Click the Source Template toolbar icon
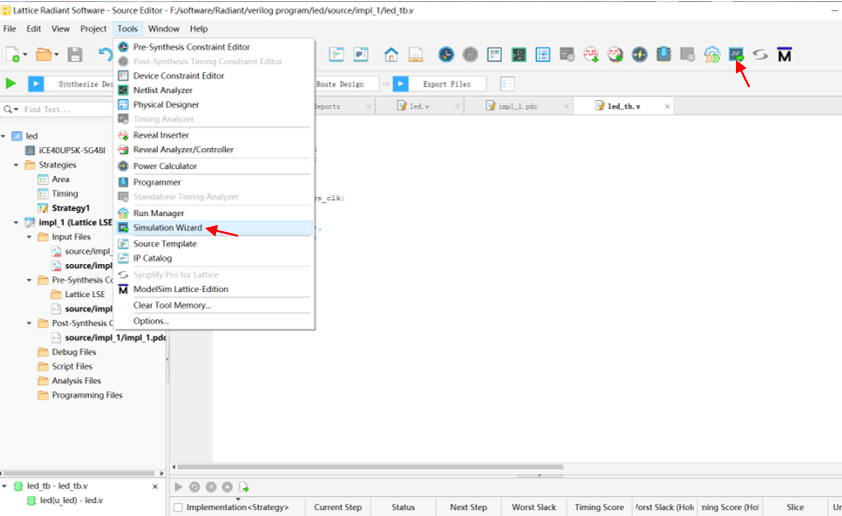 click(337, 54)
